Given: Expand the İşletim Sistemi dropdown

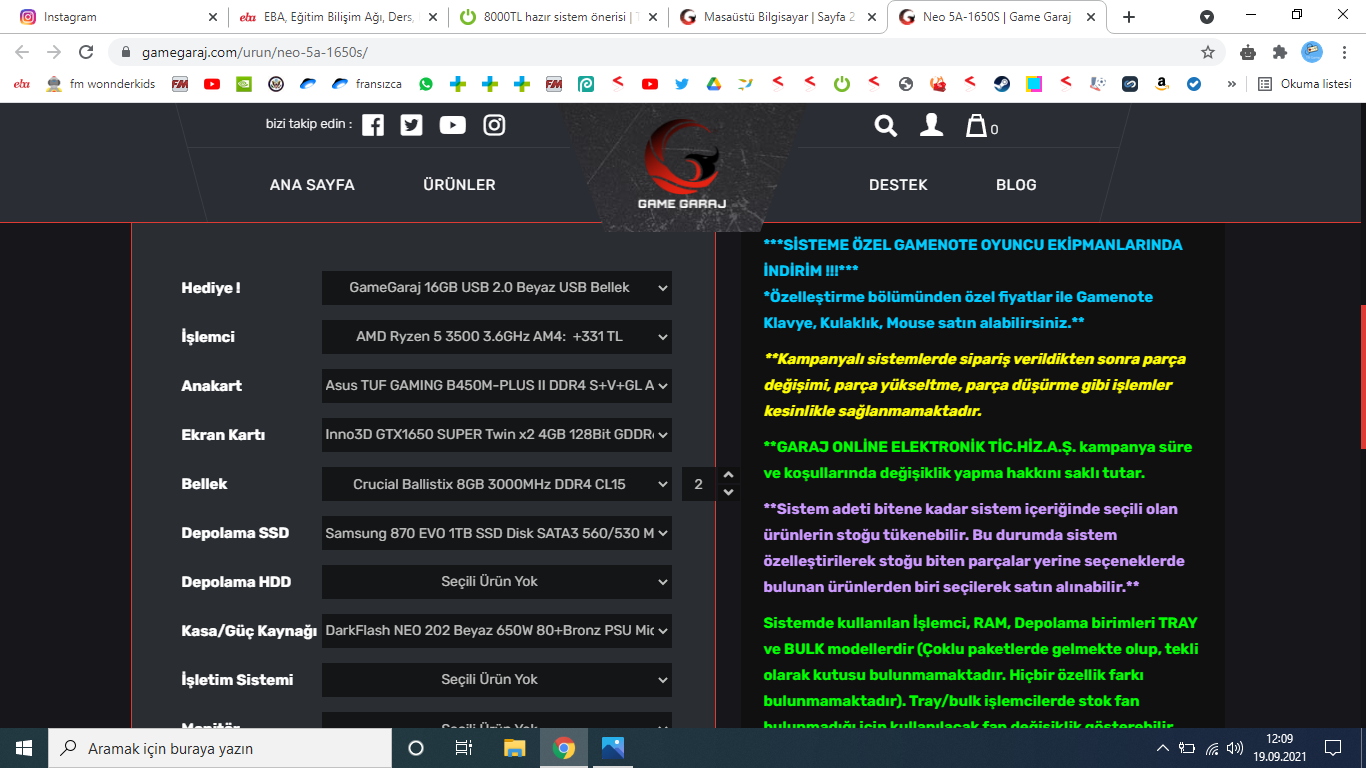Looking at the screenshot, I should point(497,680).
